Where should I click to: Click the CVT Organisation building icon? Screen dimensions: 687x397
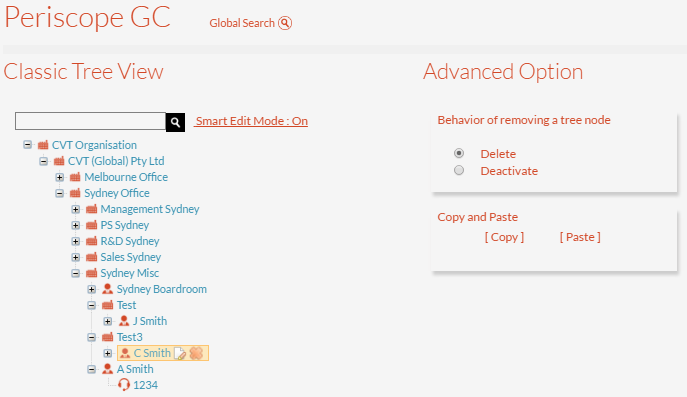point(43,145)
